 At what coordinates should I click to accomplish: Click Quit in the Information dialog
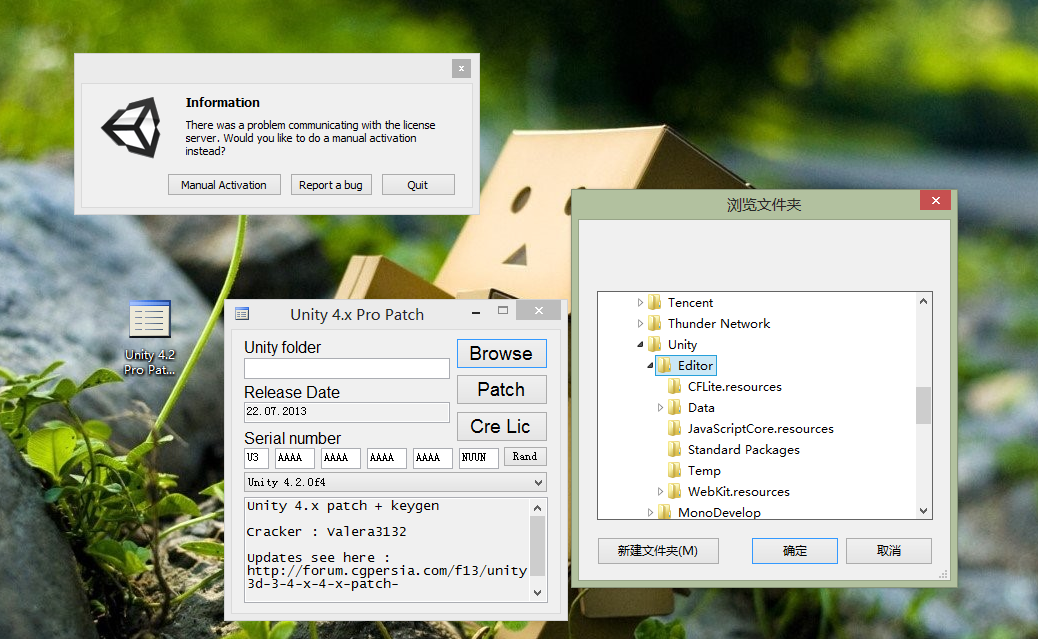[418, 185]
